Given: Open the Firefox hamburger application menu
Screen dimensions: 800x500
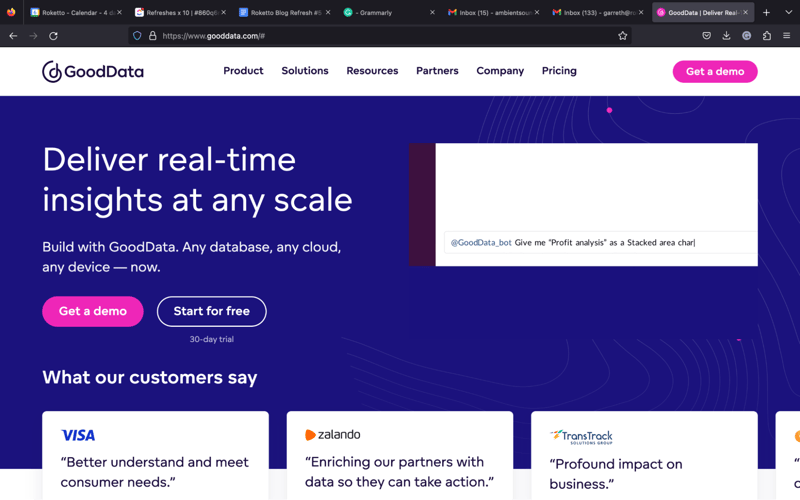Looking at the screenshot, I should pyautogui.click(x=787, y=36).
